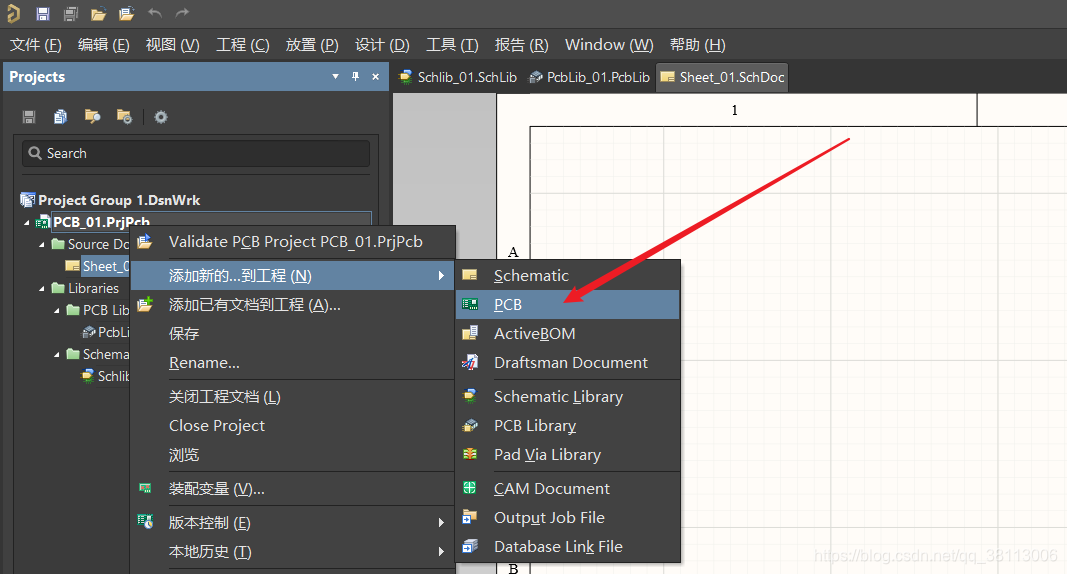Switch to the Schlib_01.SchLib tab
Viewport: 1067px width, 574px height.
458,77
